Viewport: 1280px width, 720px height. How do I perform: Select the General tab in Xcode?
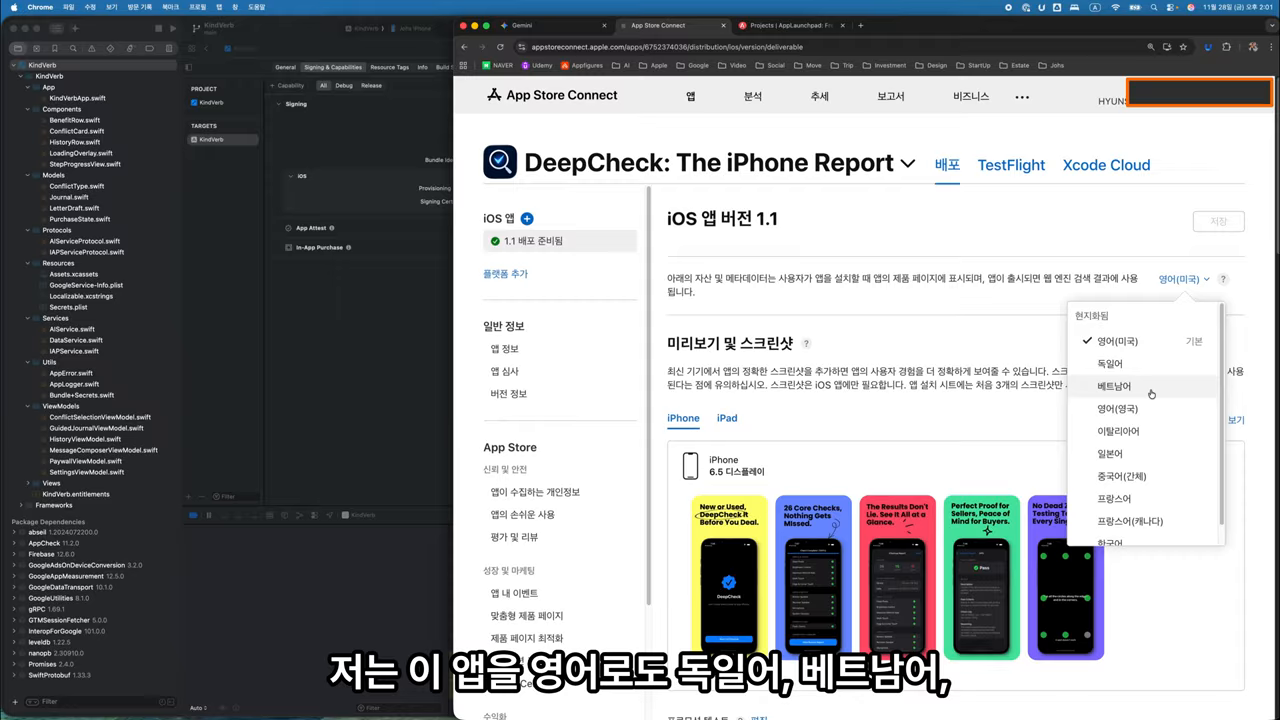[x=285, y=67]
